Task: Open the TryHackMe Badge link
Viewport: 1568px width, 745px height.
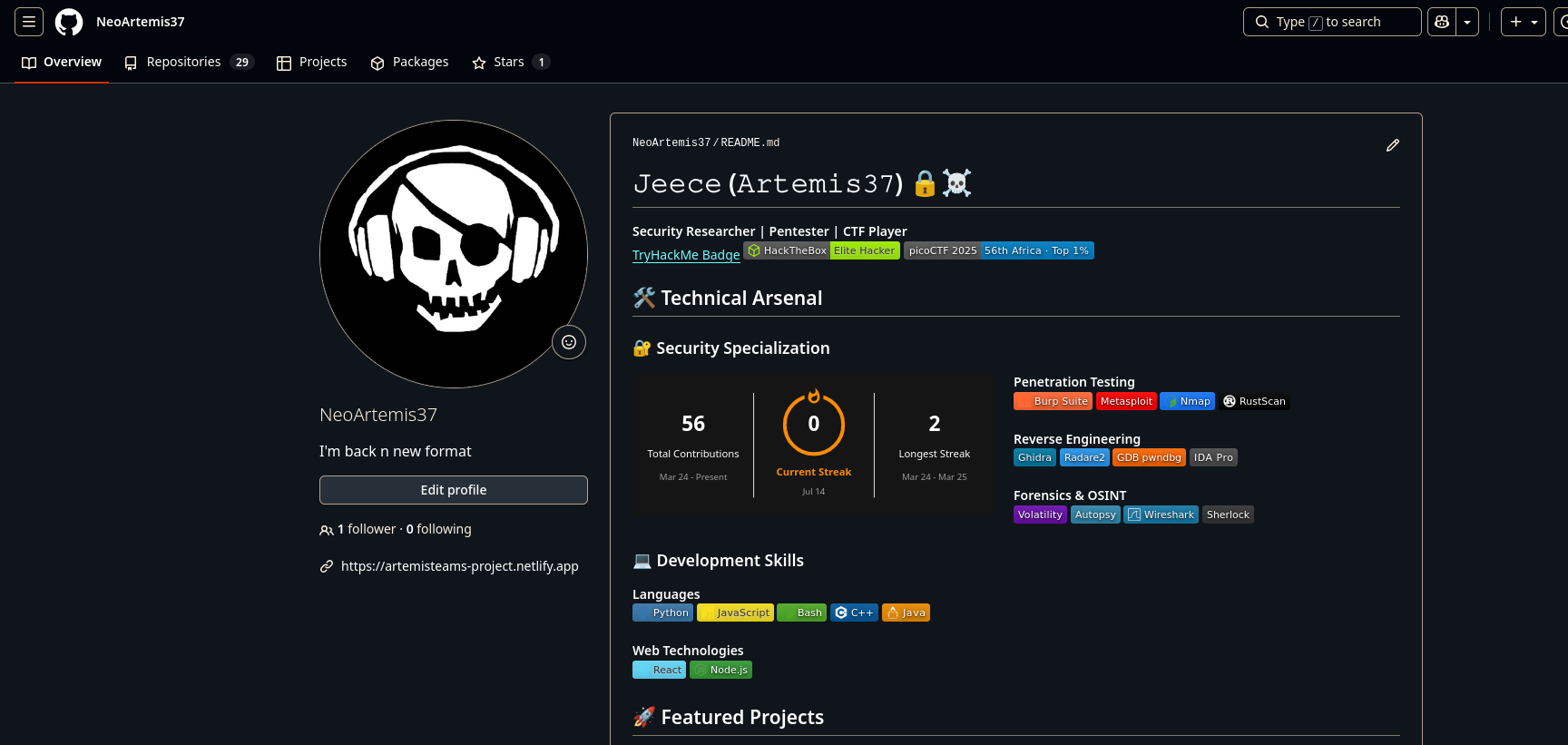Action: pyautogui.click(x=686, y=255)
